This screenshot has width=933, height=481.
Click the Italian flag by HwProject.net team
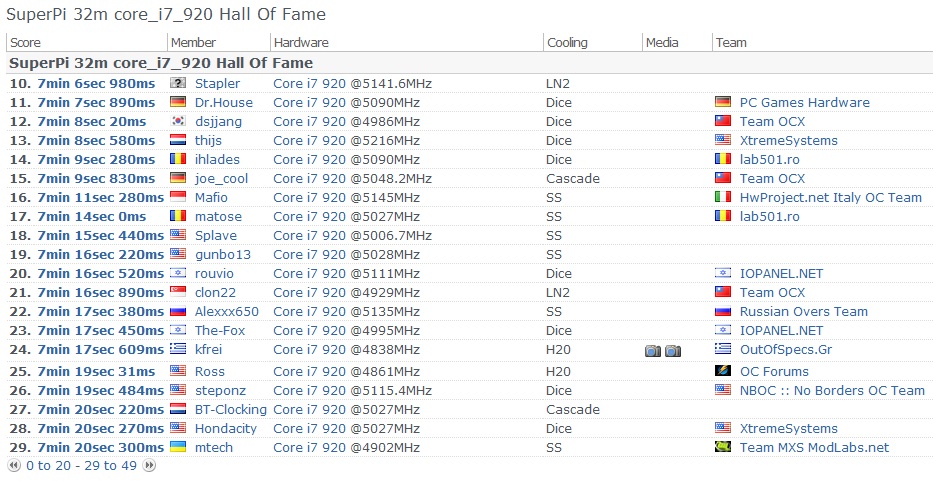point(723,196)
